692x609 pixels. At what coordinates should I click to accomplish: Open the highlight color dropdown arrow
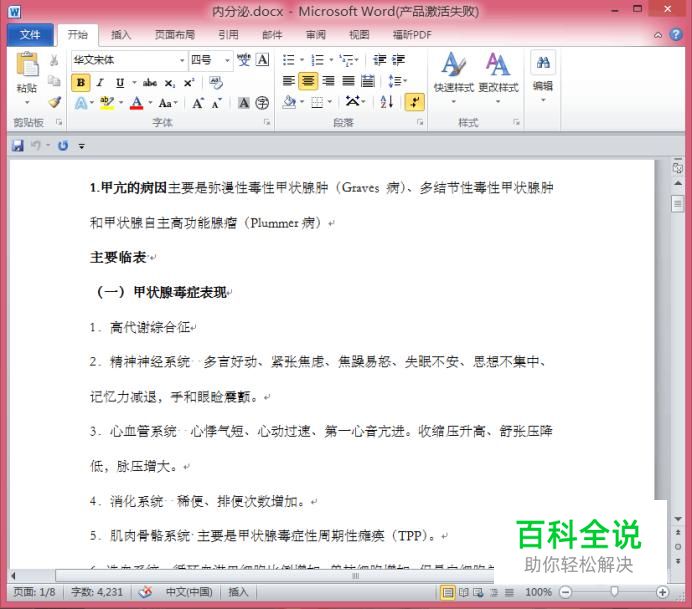click(x=120, y=103)
